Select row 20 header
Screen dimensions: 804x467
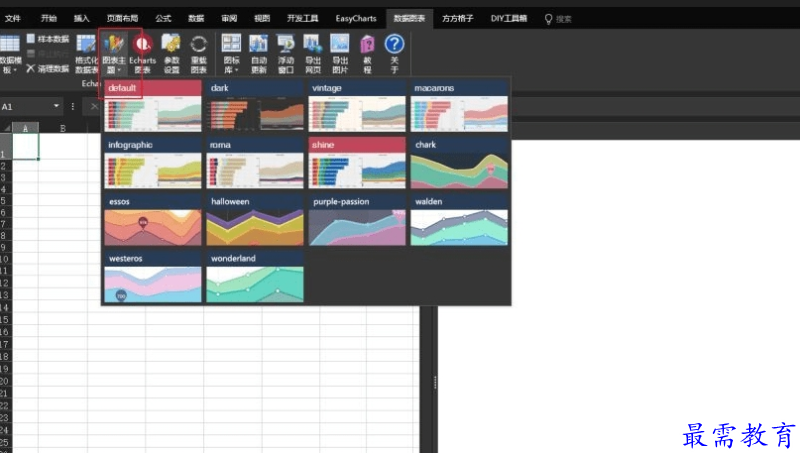pyautogui.click(x=4, y=381)
